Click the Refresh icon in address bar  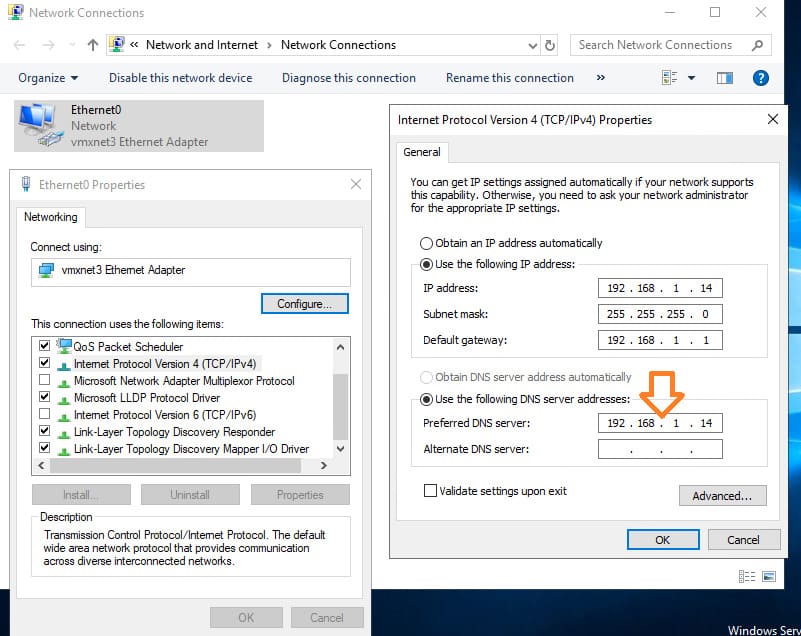point(550,45)
